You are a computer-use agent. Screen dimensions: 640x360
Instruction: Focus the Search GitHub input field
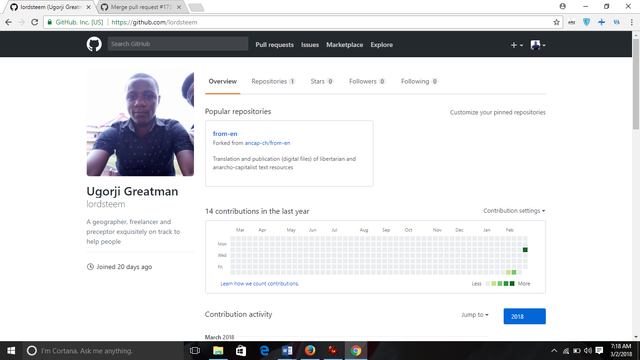click(x=178, y=44)
